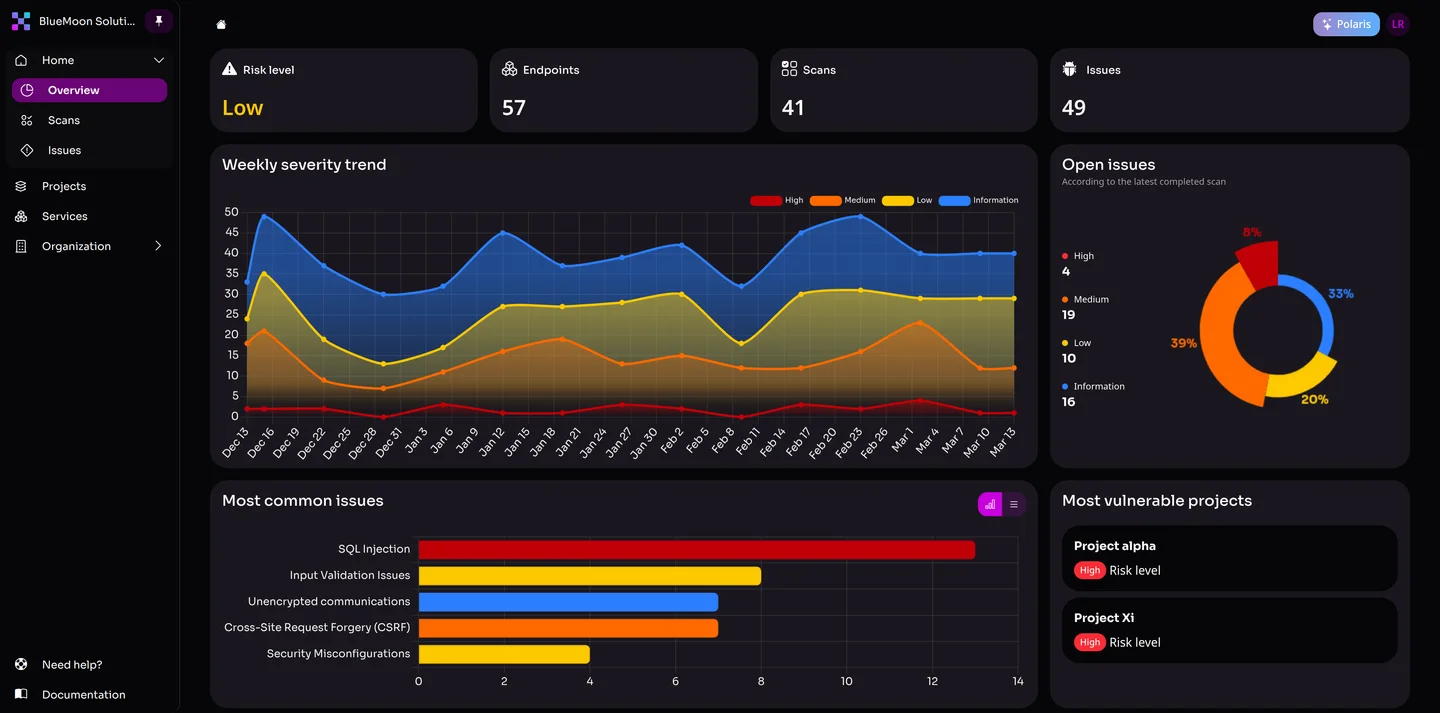Click the Services icon in sidebar

pyautogui.click(x=21, y=216)
